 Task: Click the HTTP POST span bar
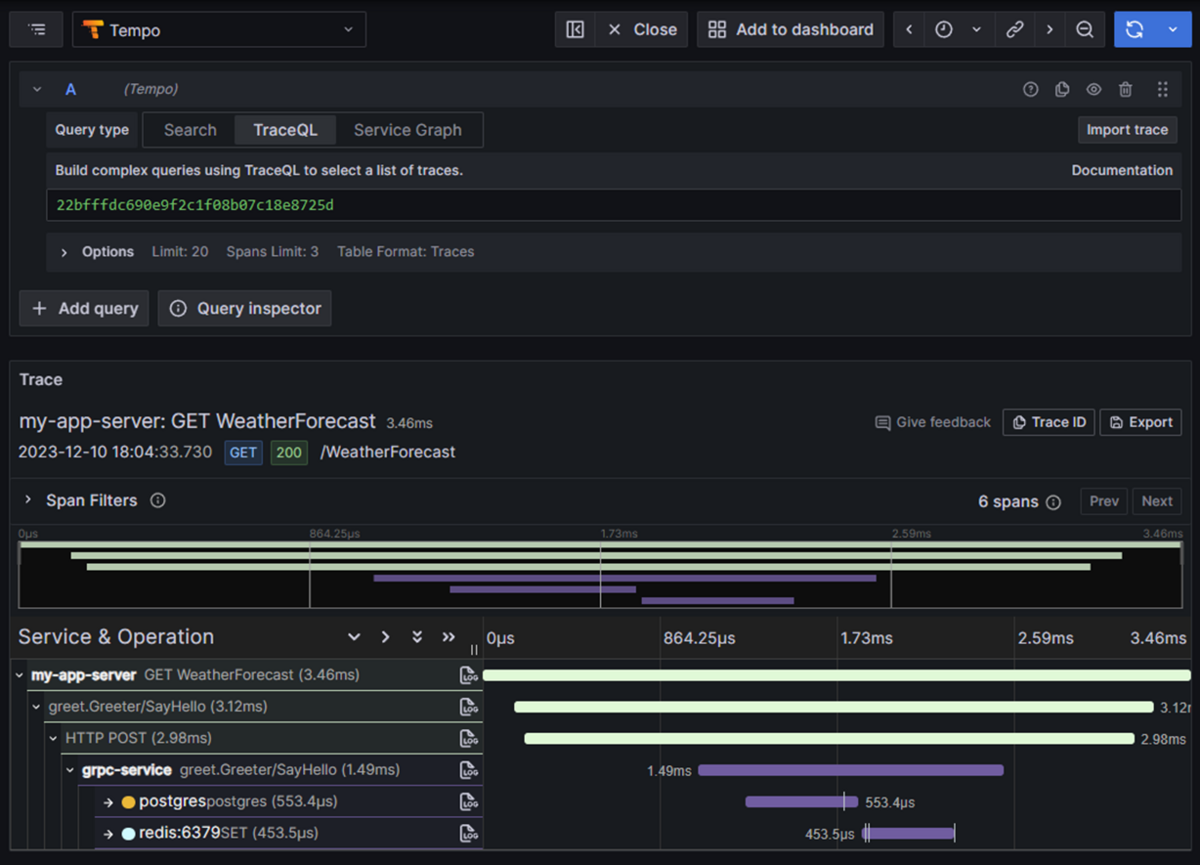pos(830,738)
